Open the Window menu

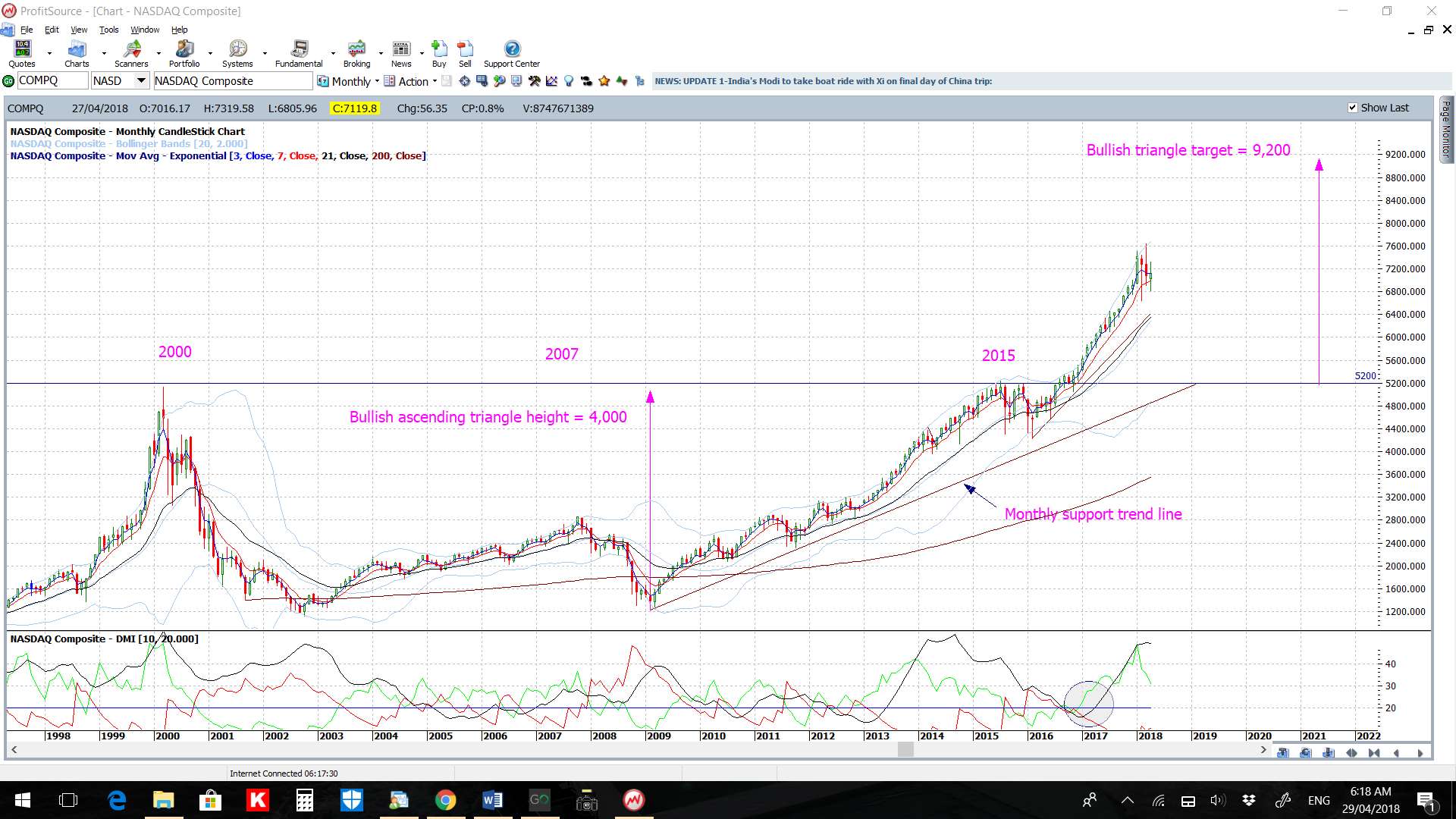click(x=145, y=30)
